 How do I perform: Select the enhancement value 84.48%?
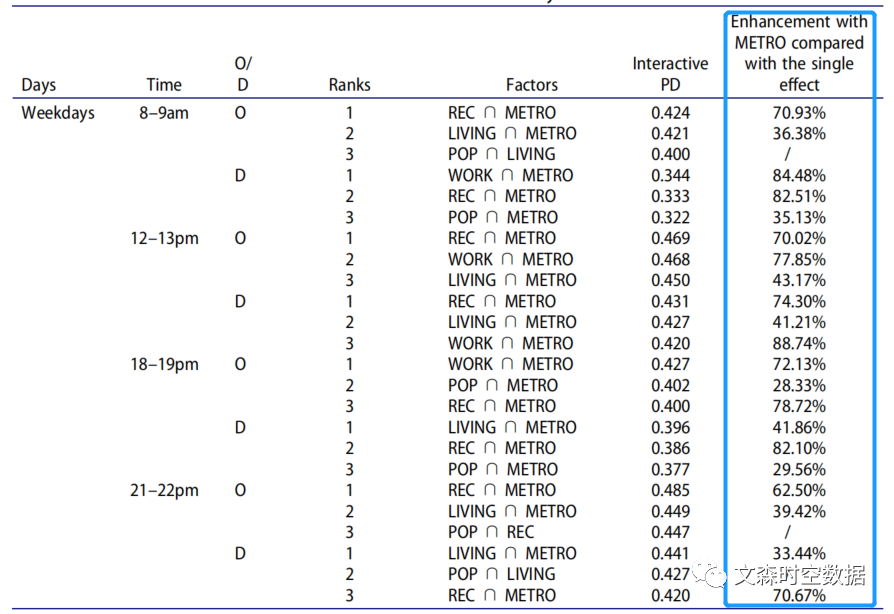[799, 176]
